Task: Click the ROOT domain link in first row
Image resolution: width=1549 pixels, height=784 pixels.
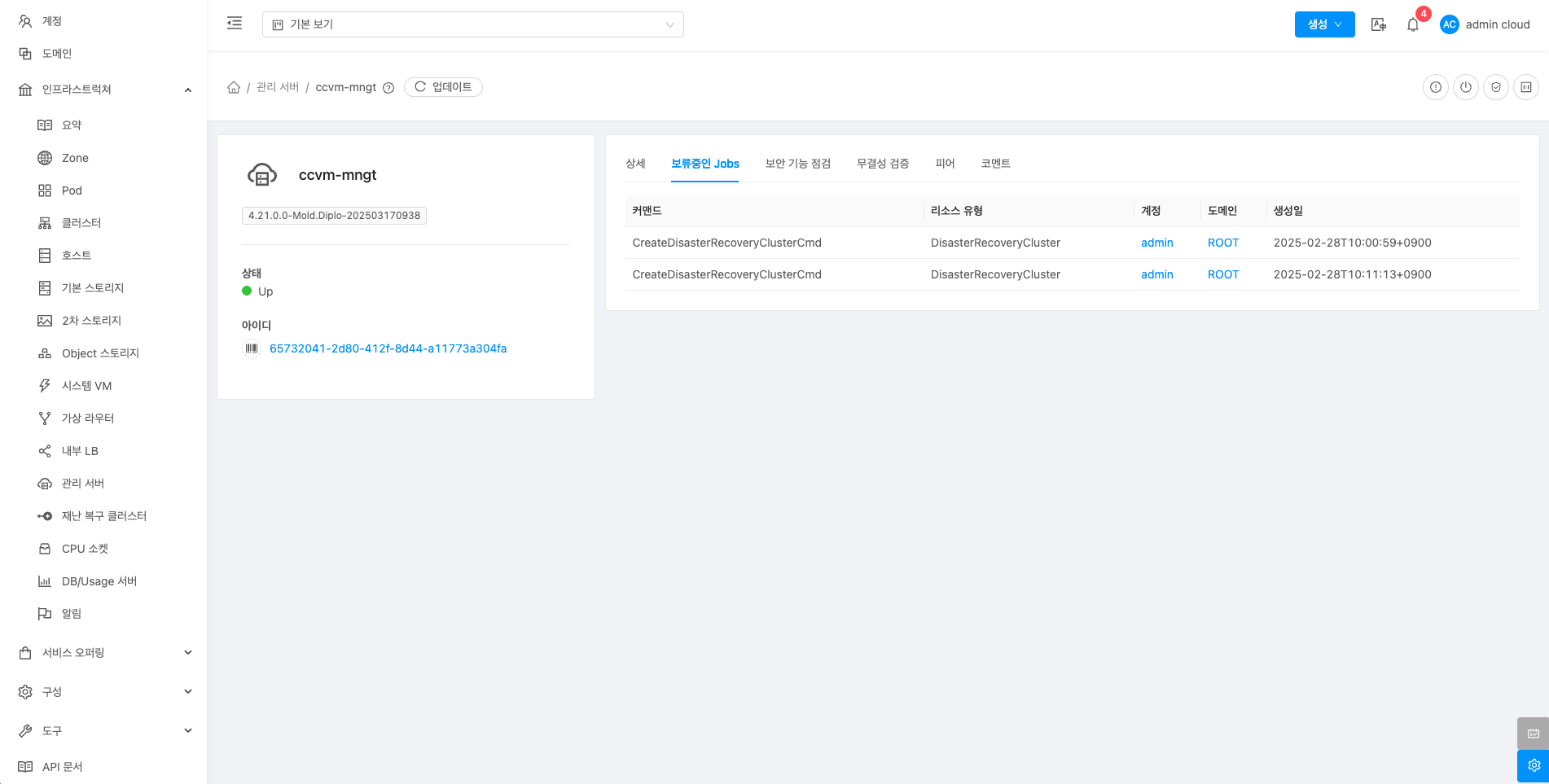Action: point(1222,243)
